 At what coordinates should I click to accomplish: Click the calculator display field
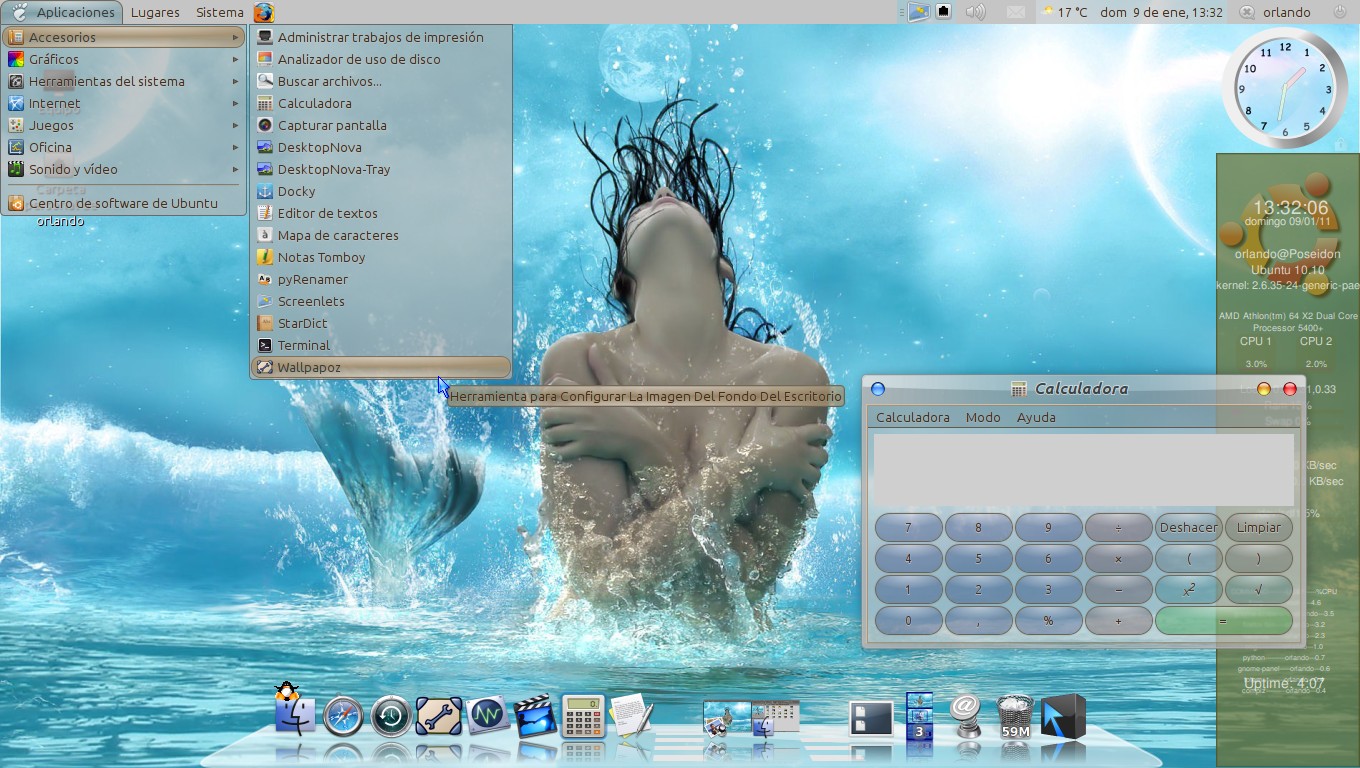point(1084,470)
